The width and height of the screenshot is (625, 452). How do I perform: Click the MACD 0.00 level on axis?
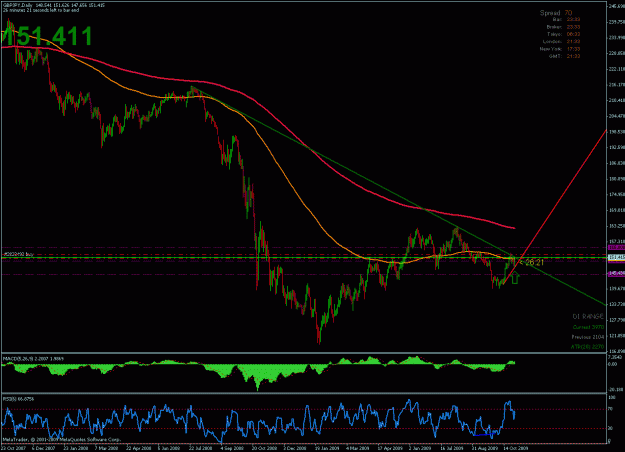(x=612, y=364)
